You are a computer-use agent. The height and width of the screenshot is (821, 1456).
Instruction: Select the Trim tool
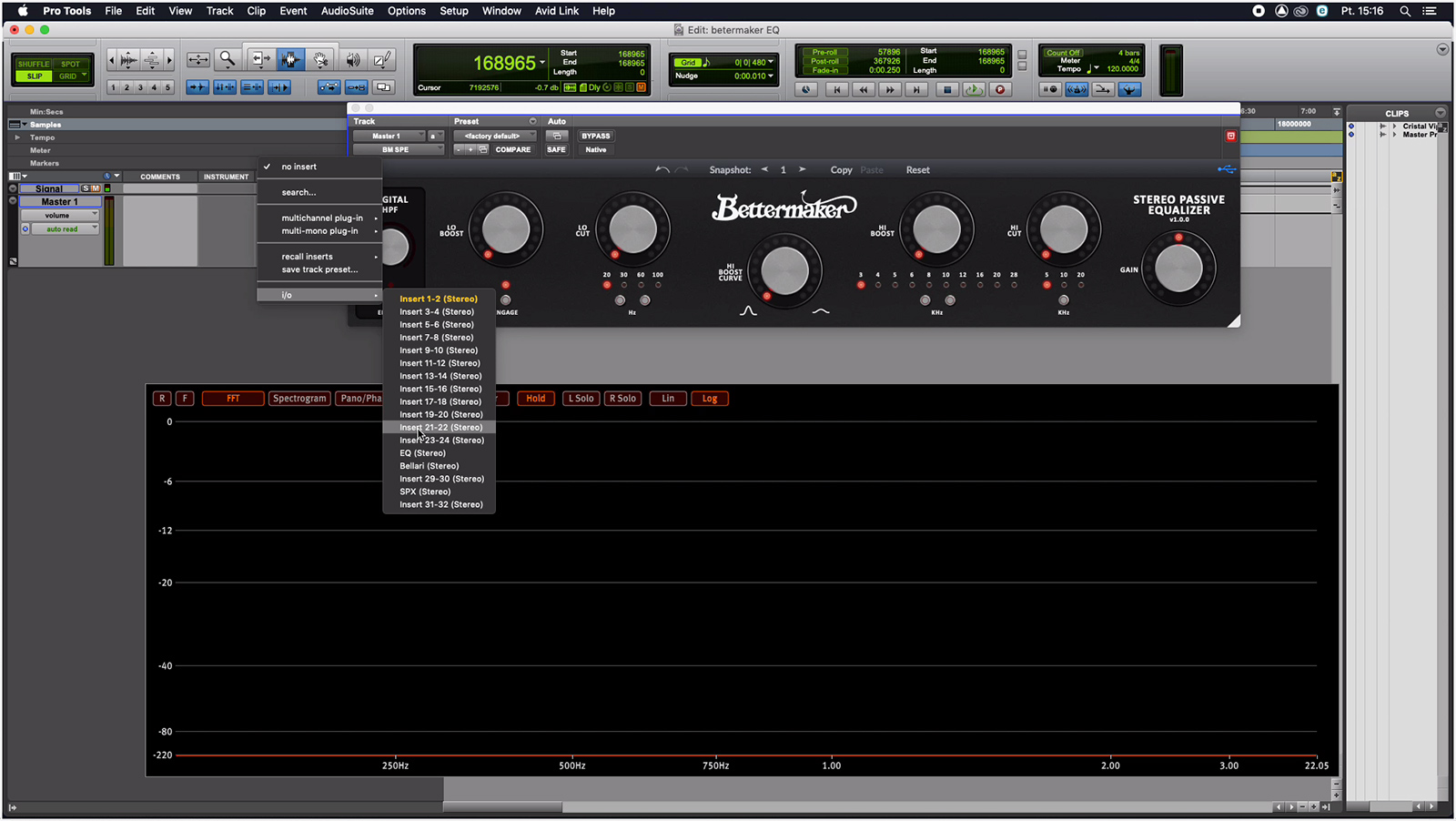click(260, 60)
